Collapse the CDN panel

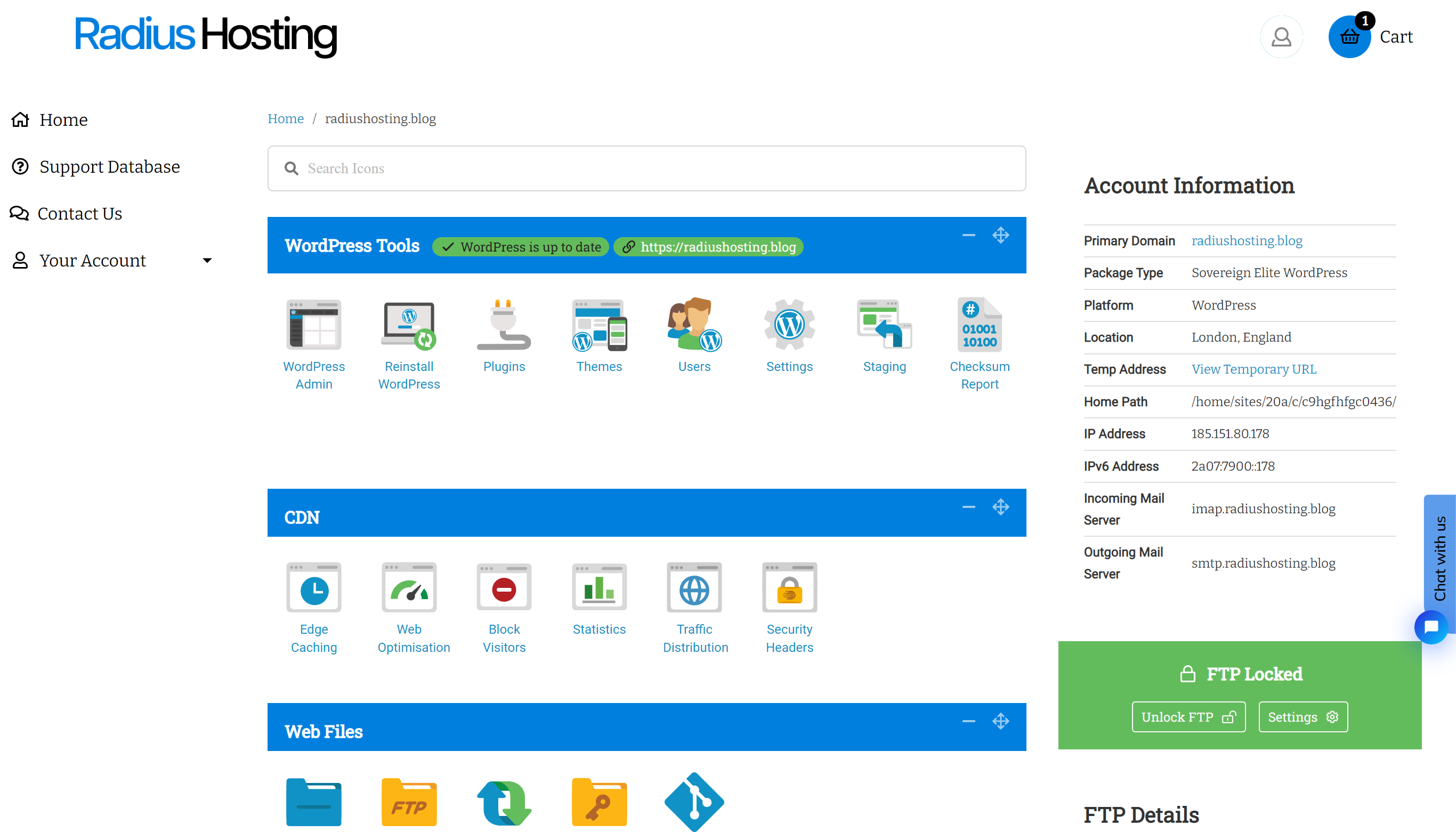click(968, 507)
